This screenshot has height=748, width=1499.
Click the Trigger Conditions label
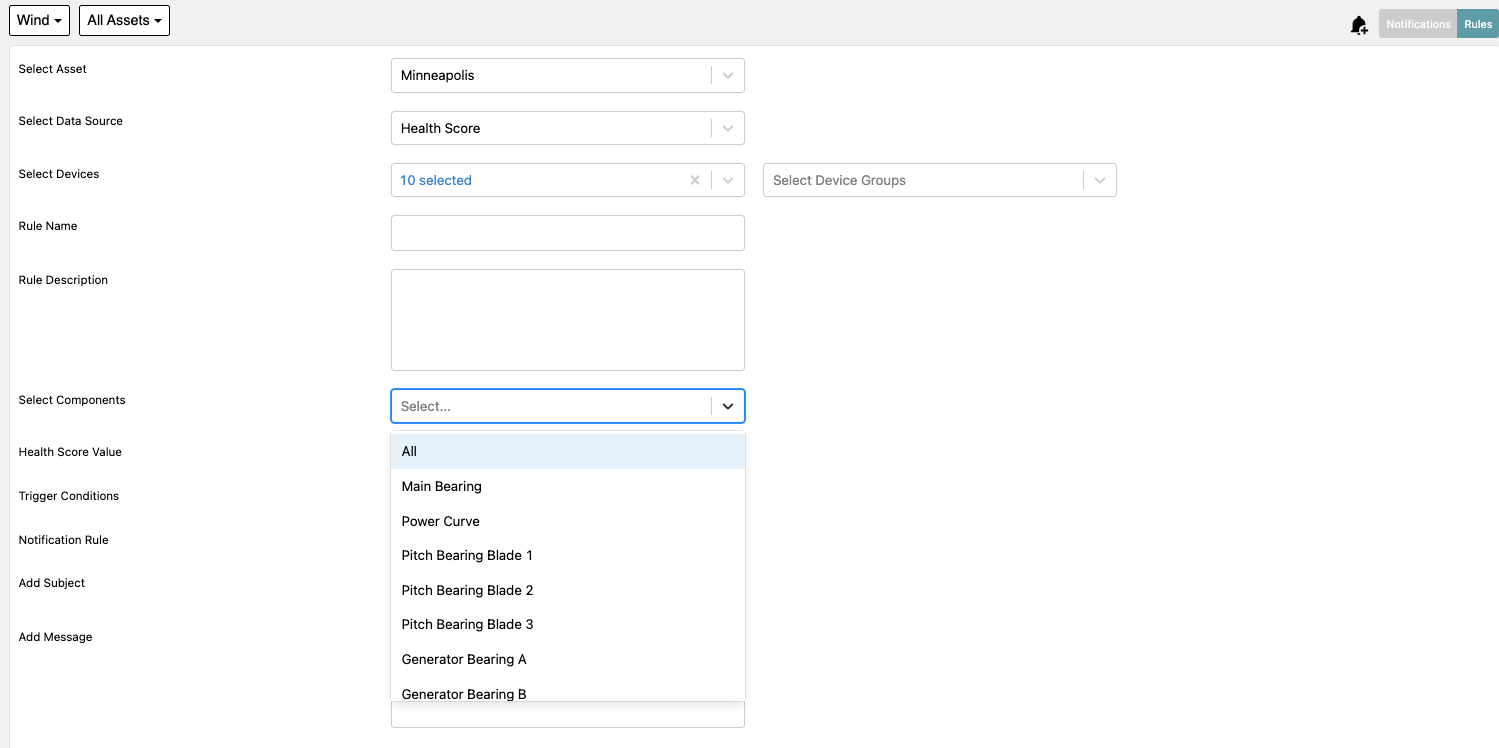[x=69, y=496]
